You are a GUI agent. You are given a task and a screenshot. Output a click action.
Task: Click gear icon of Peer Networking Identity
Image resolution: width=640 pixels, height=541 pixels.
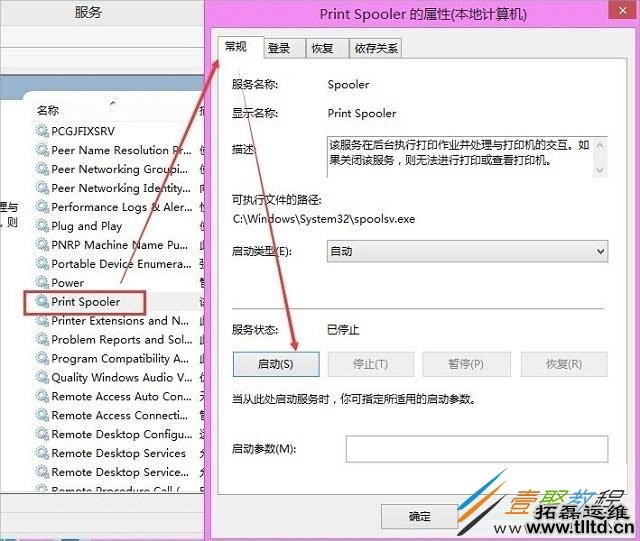42,188
